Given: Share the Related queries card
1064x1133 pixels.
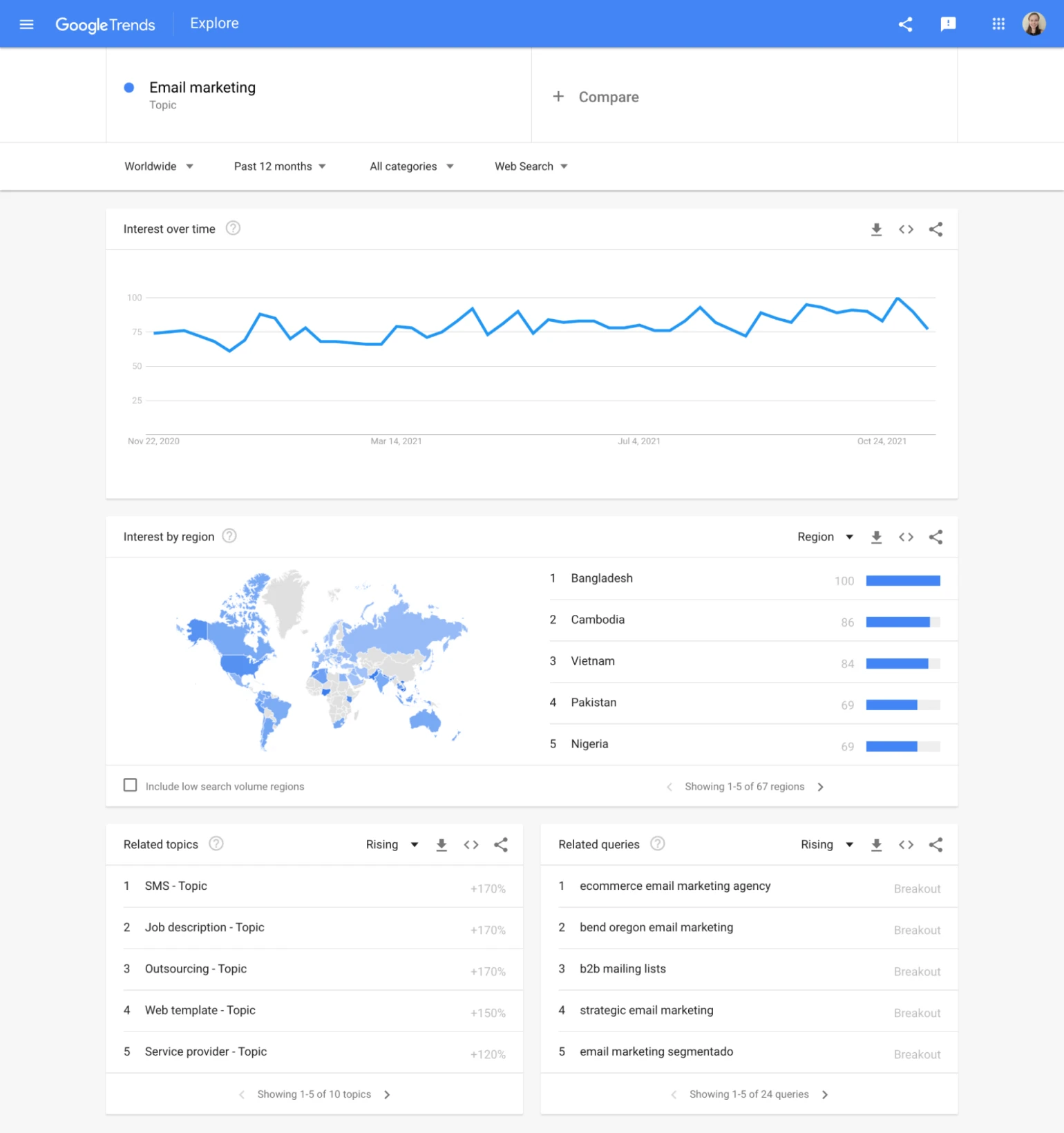Looking at the screenshot, I should coord(935,844).
